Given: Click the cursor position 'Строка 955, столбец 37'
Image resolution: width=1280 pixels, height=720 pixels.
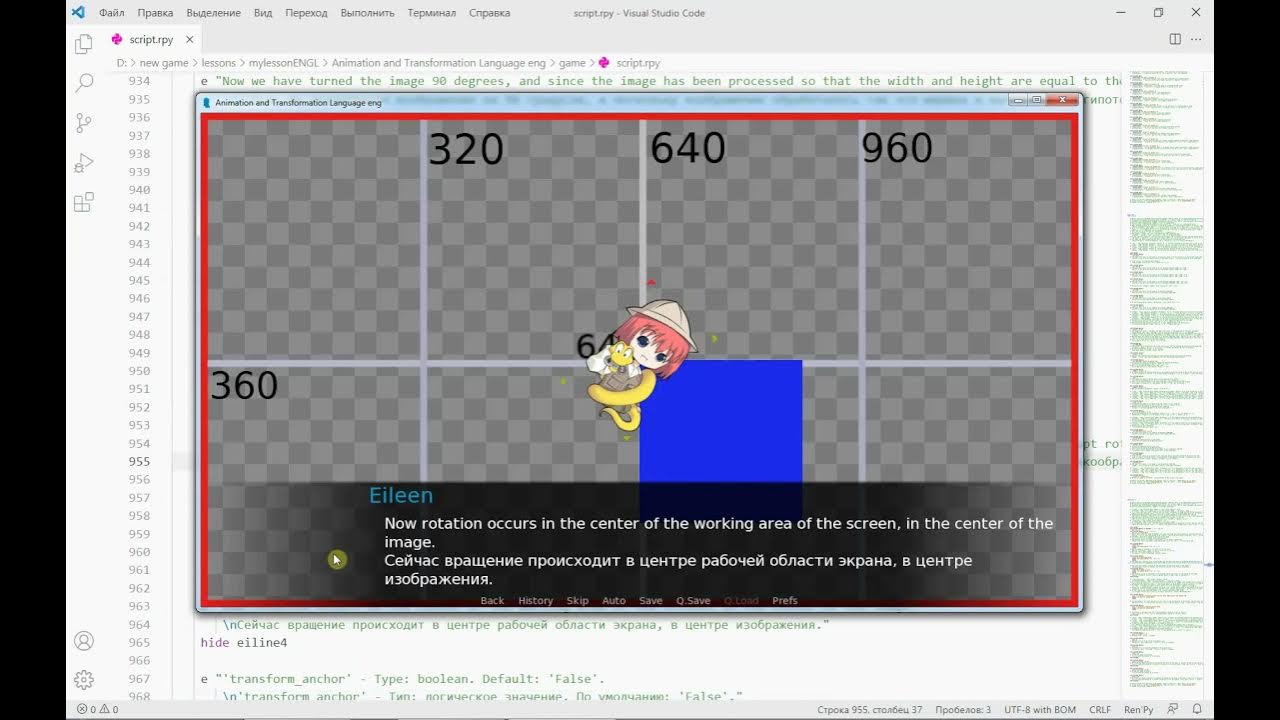Looking at the screenshot, I should (x=870, y=710).
